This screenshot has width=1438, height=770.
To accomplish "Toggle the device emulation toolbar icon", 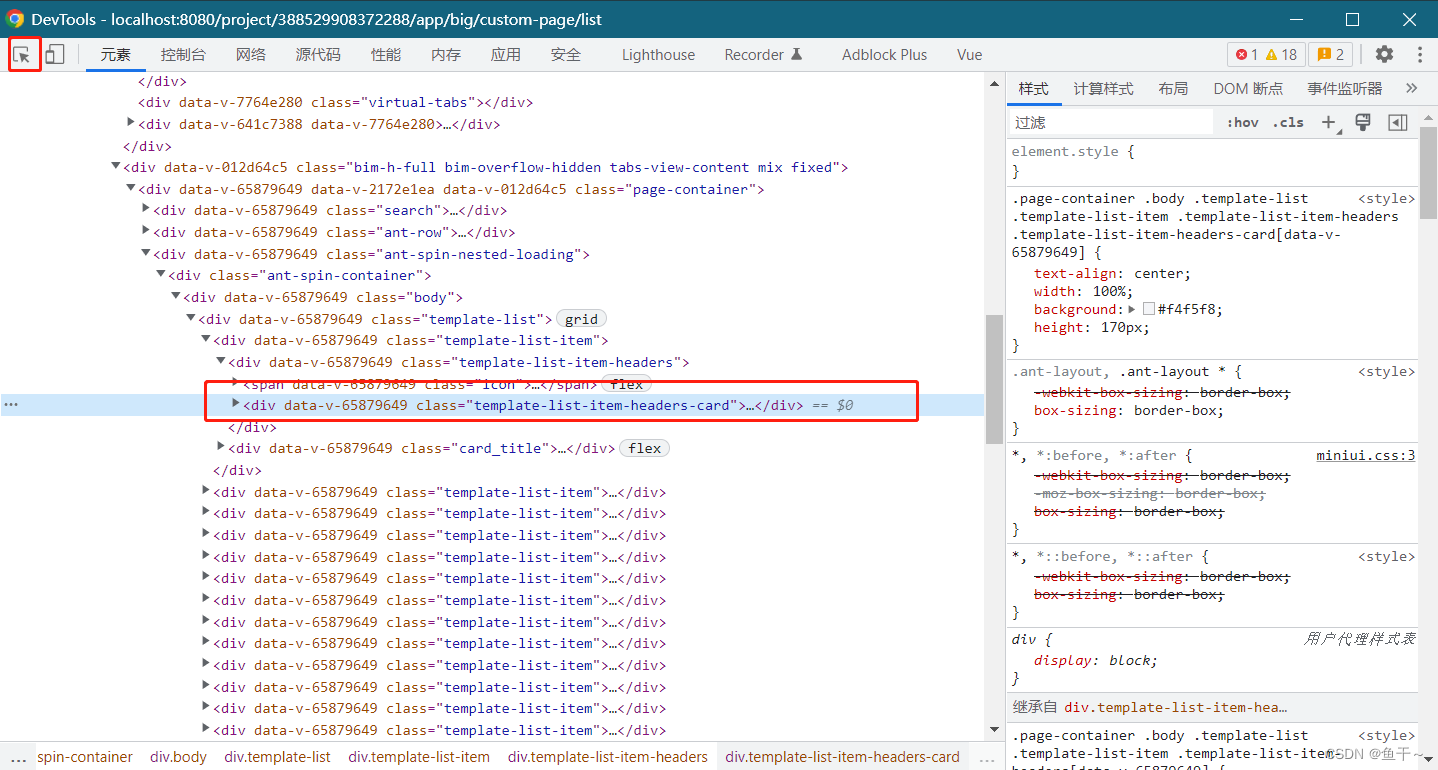I will pos(55,54).
